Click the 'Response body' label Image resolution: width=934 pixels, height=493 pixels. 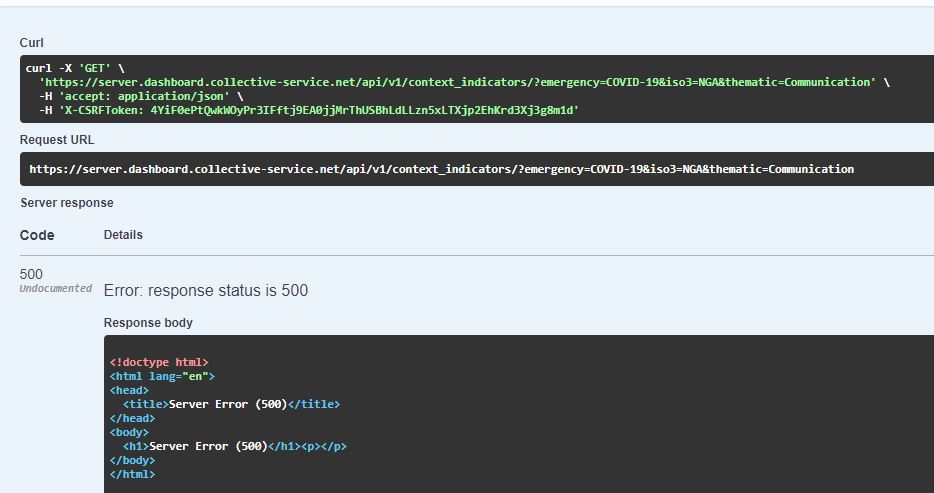[148, 323]
